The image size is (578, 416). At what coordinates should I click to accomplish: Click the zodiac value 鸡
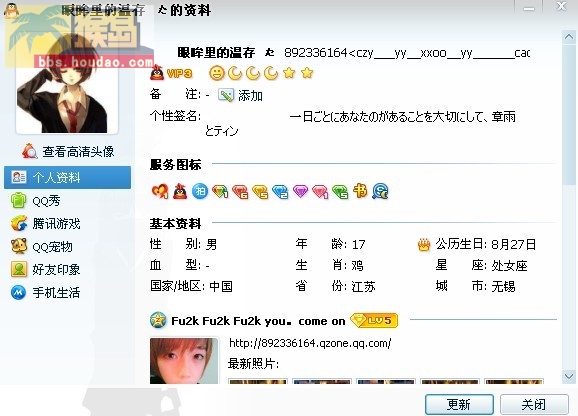pos(358,266)
